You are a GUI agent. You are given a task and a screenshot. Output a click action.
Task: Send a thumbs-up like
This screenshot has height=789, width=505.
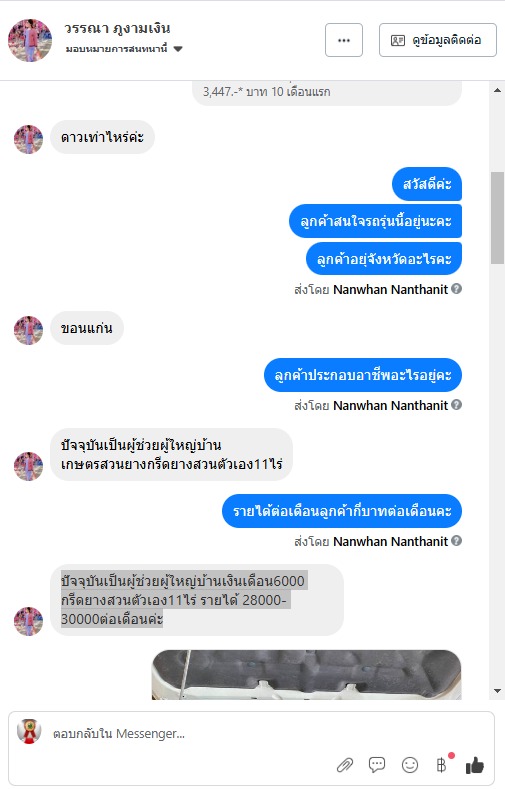click(474, 765)
